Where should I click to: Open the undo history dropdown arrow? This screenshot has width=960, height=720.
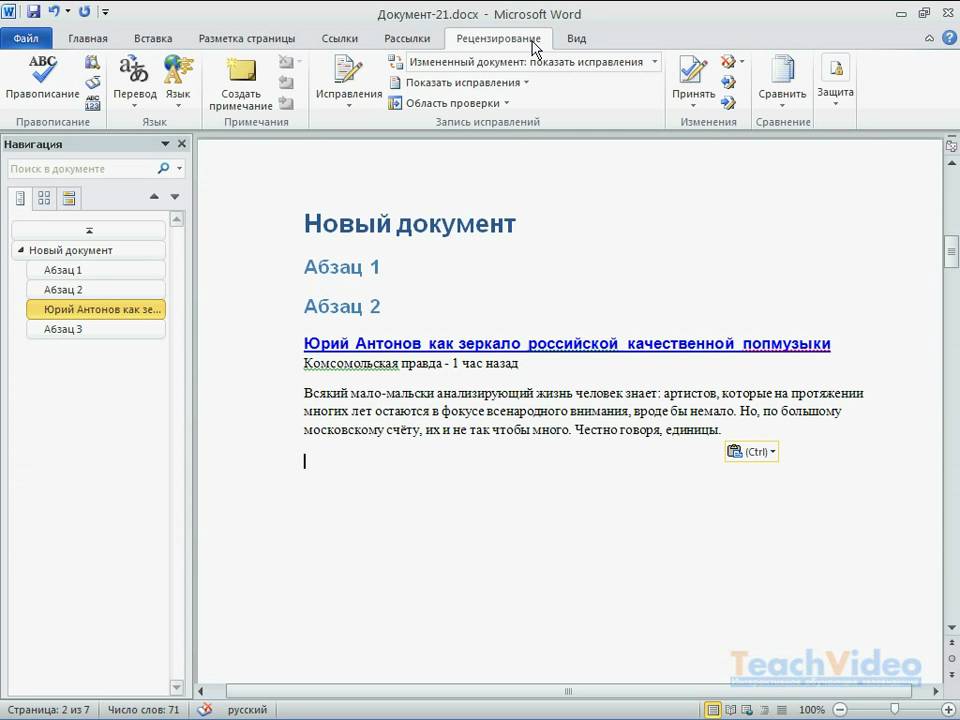point(67,12)
